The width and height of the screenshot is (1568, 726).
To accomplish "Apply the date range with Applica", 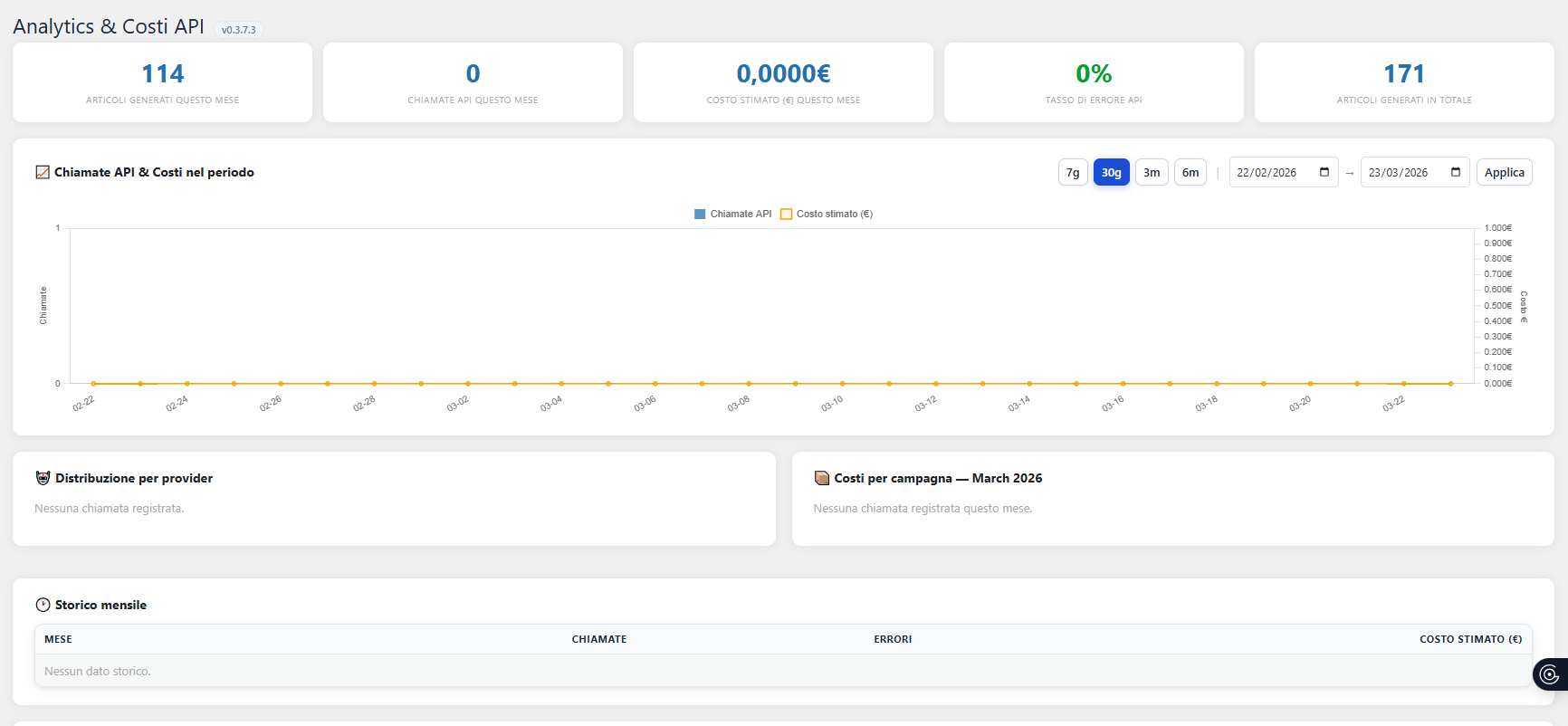I will click(x=1505, y=172).
